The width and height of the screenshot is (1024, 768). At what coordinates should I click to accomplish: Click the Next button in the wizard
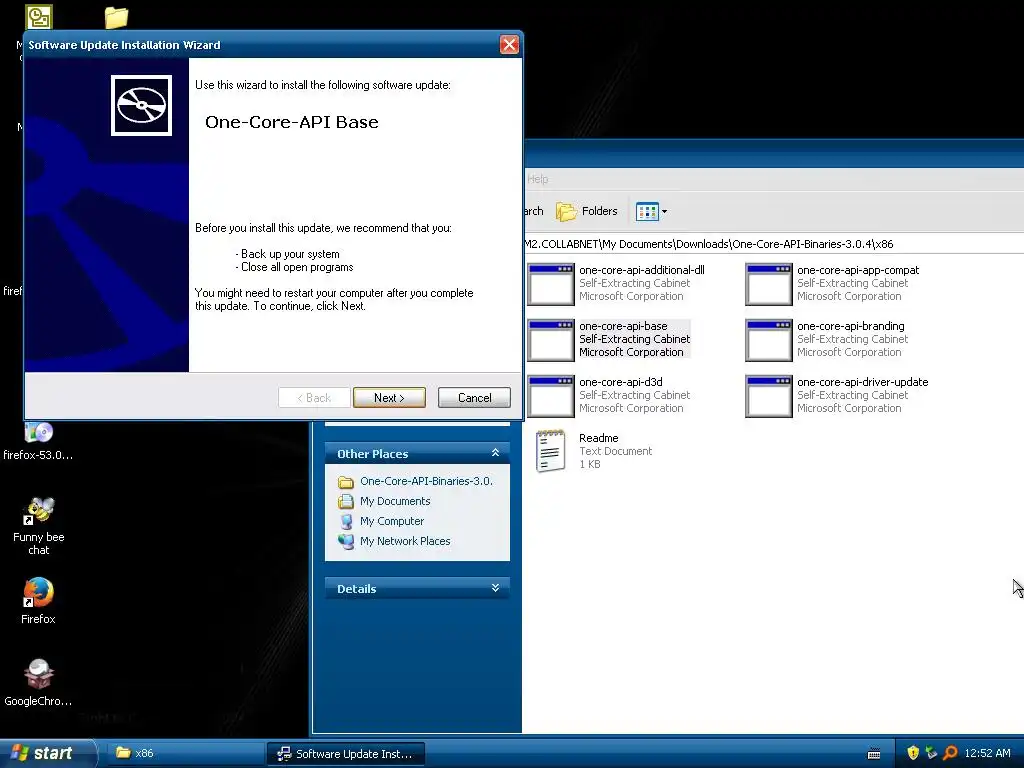coord(389,398)
